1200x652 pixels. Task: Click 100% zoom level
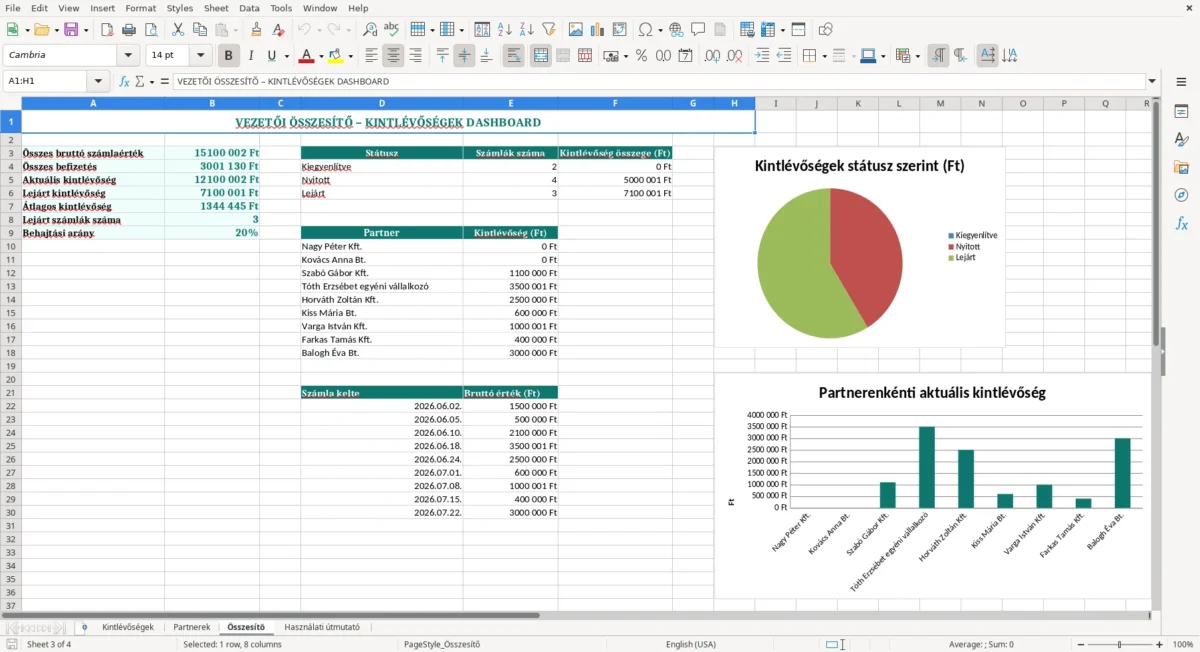click(1183, 644)
